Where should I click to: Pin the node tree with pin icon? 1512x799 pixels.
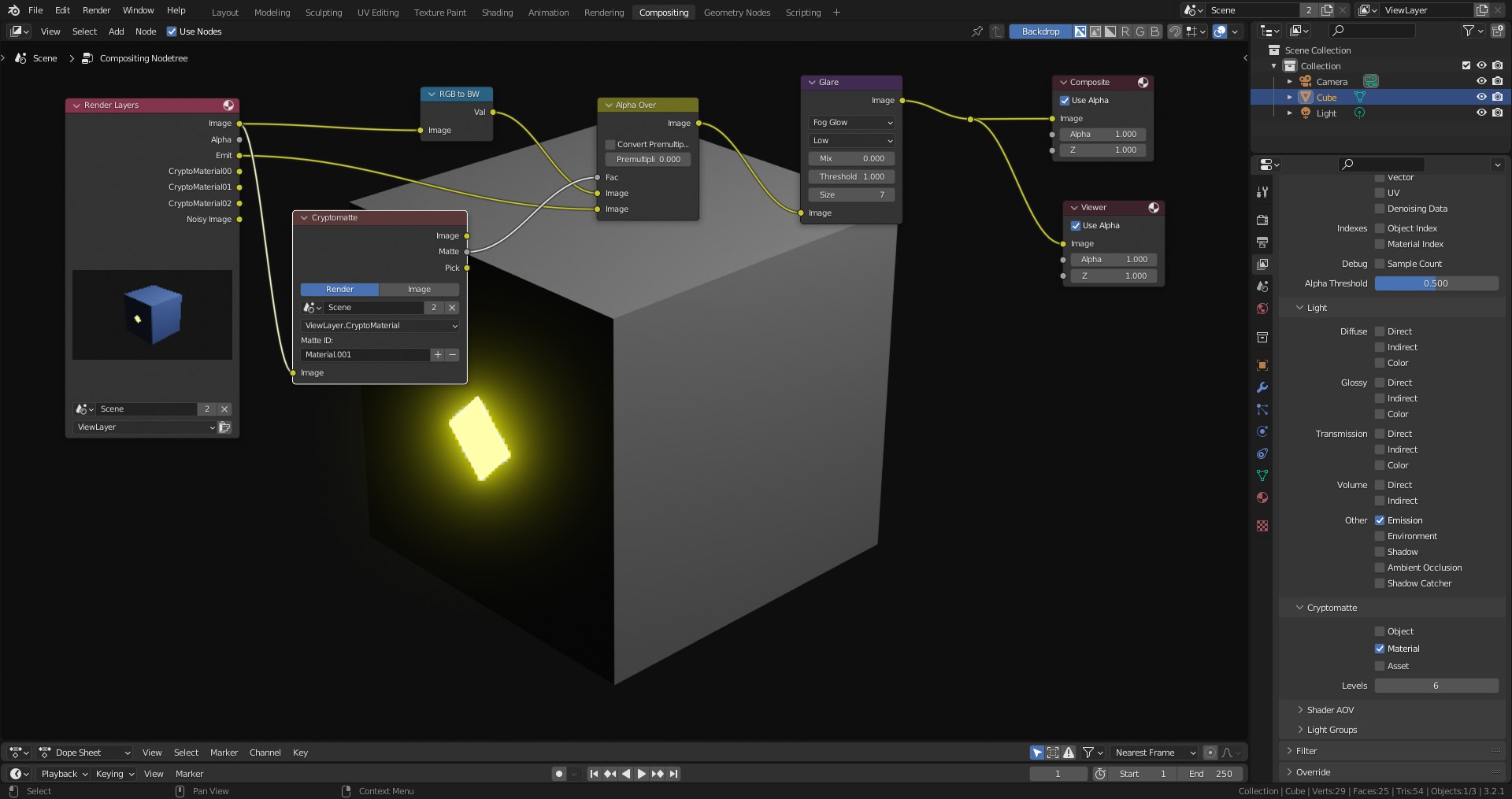[x=977, y=31]
